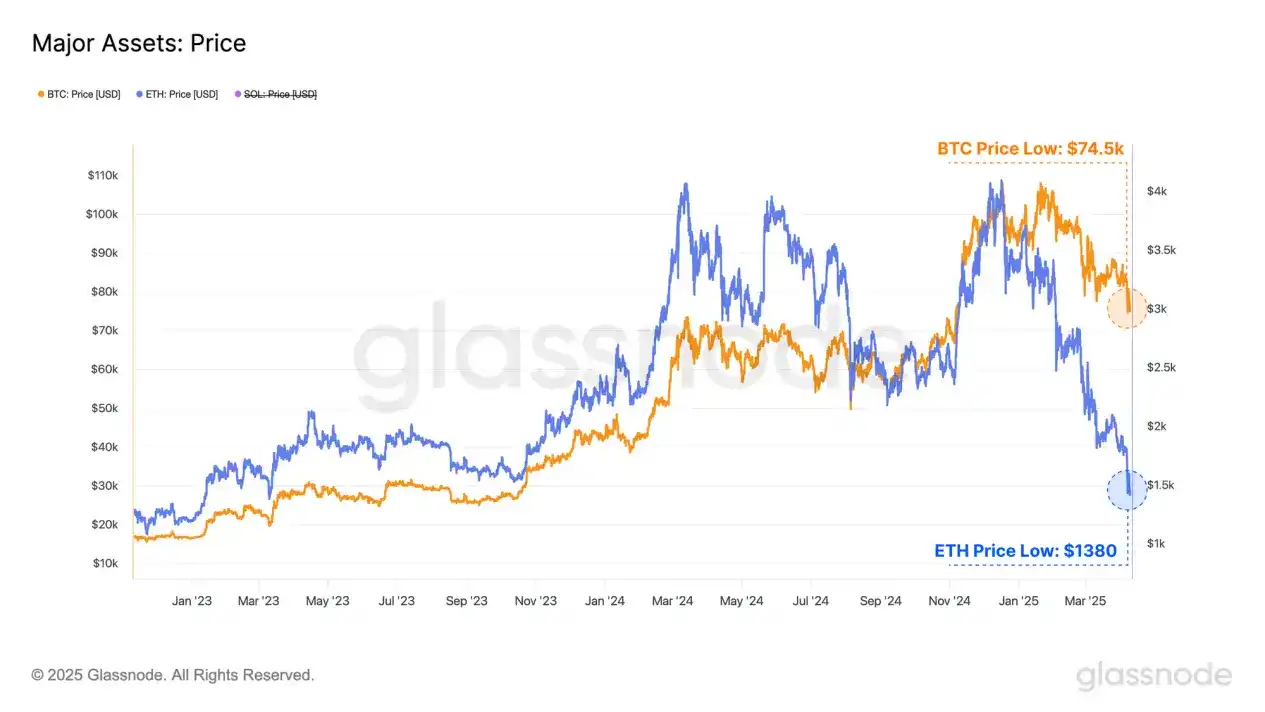The height and width of the screenshot is (712, 1265).
Task: Click the Mar '25 date axis label
Action: click(x=1086, y=601)
